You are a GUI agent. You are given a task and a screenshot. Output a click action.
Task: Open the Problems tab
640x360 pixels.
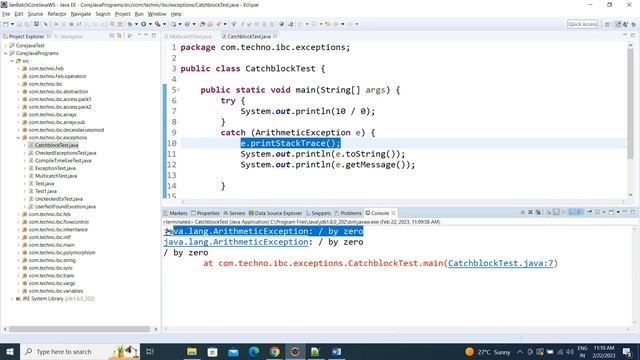348,213
